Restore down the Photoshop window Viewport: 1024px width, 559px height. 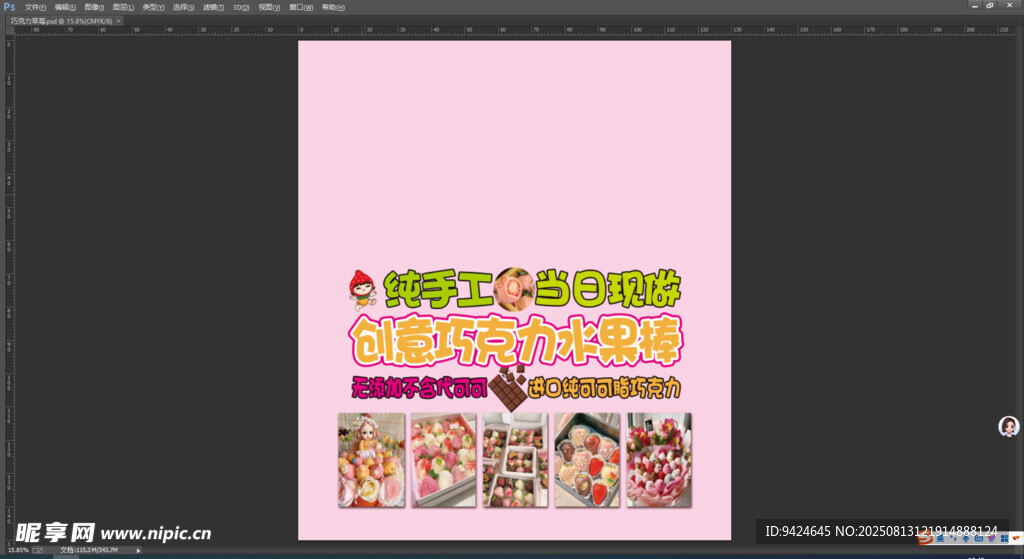coord(990,6)
